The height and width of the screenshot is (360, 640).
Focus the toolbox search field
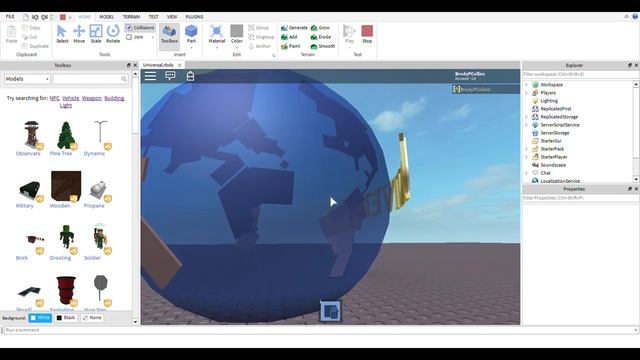click(90, 79)
